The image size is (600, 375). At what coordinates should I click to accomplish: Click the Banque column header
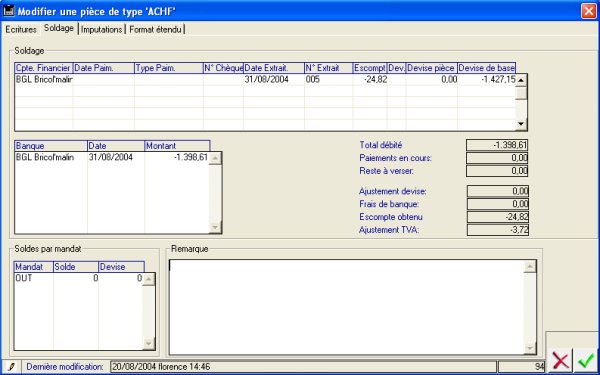(51, 146)
